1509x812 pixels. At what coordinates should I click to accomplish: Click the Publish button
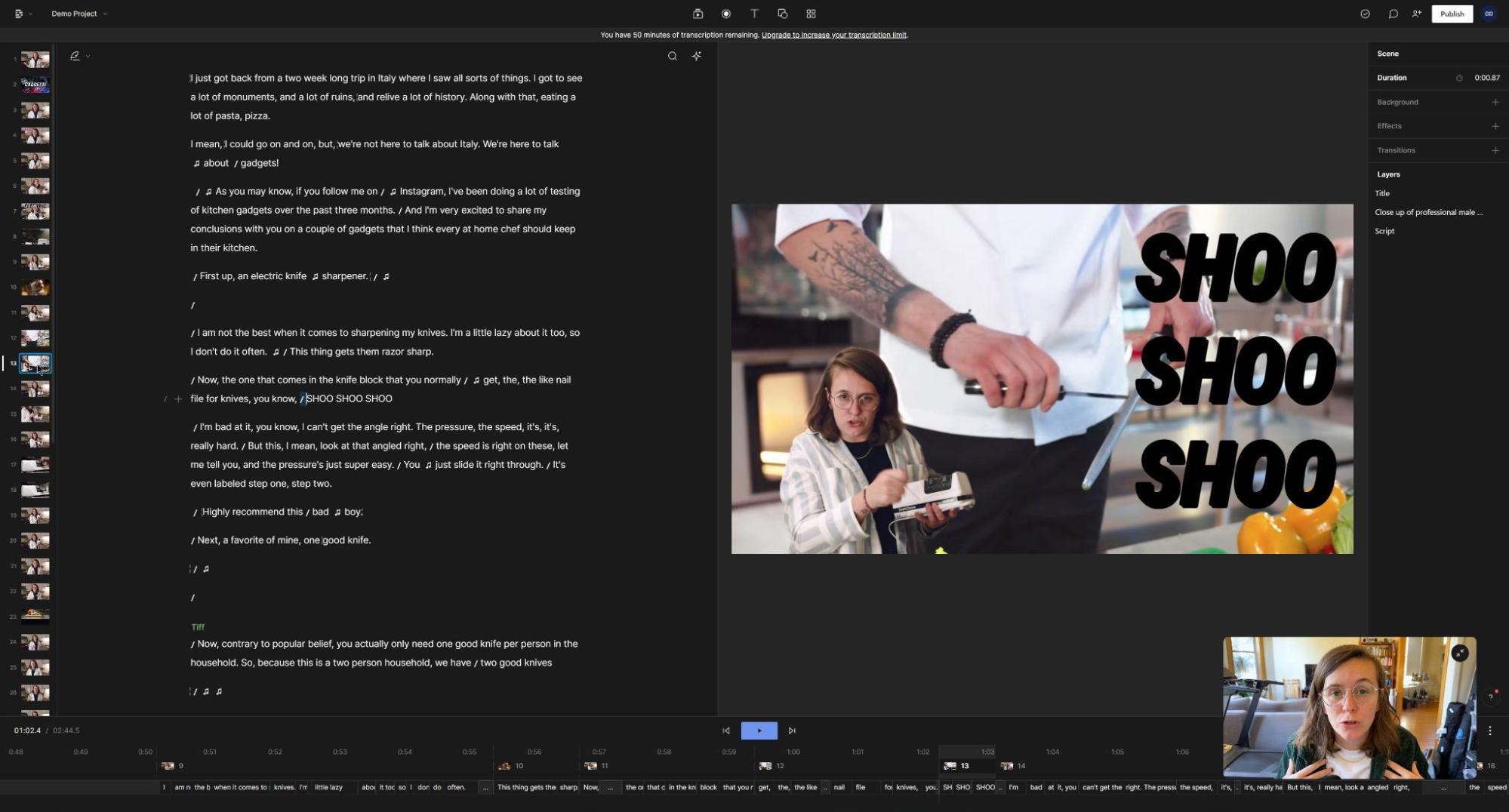[1452, 14]
